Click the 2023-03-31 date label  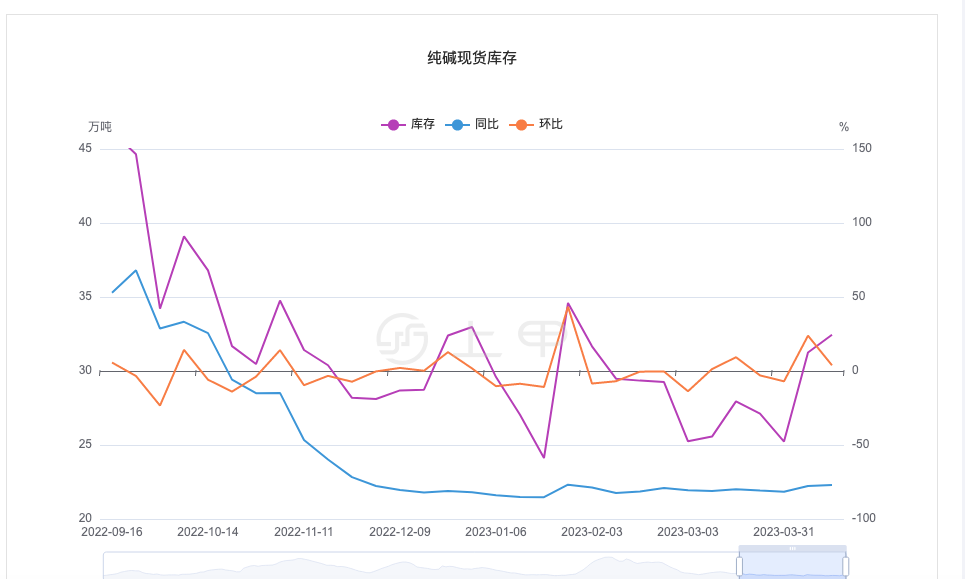783,532
